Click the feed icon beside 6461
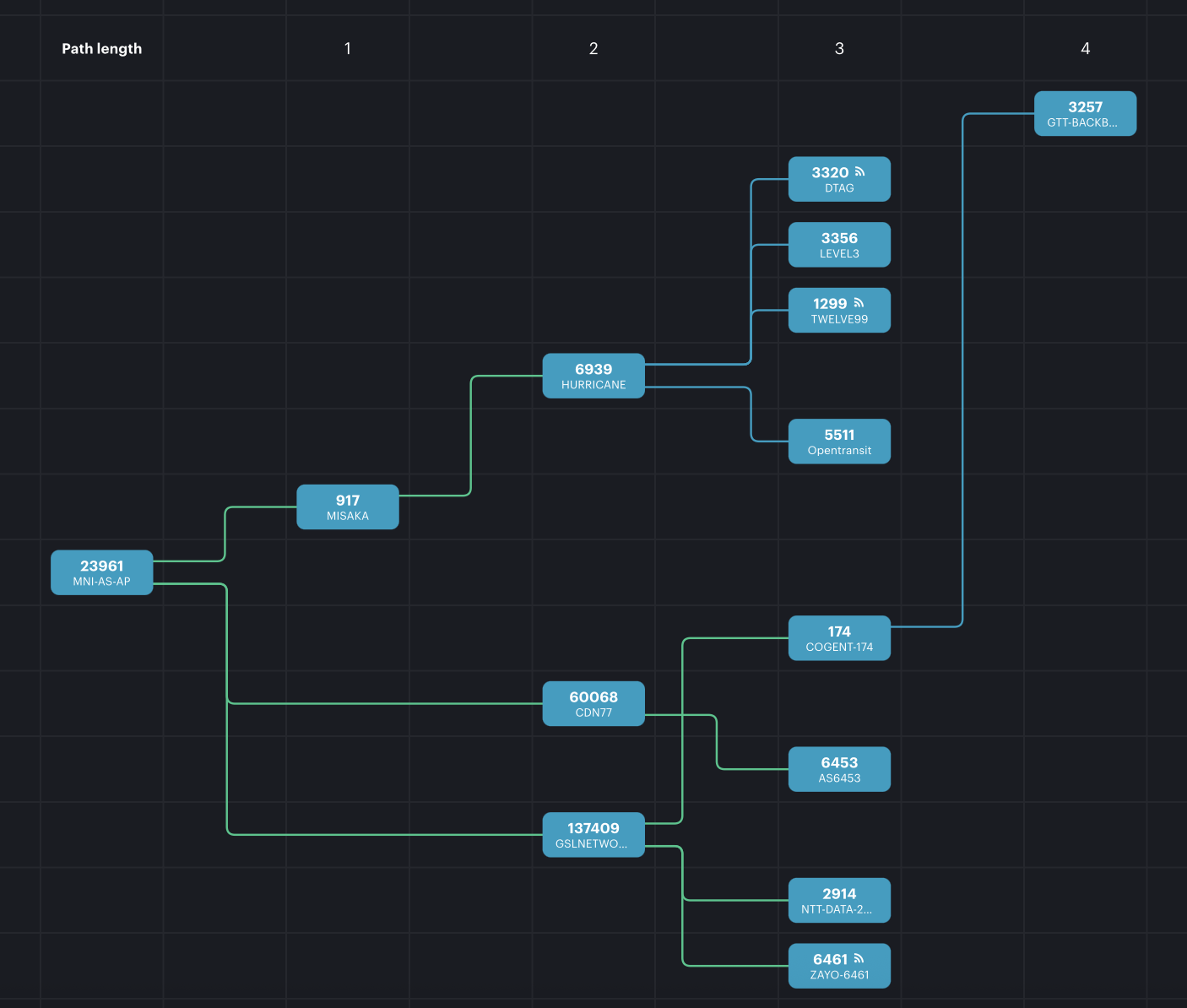The image size is (1187, 1008). click(x=859, y=958)
